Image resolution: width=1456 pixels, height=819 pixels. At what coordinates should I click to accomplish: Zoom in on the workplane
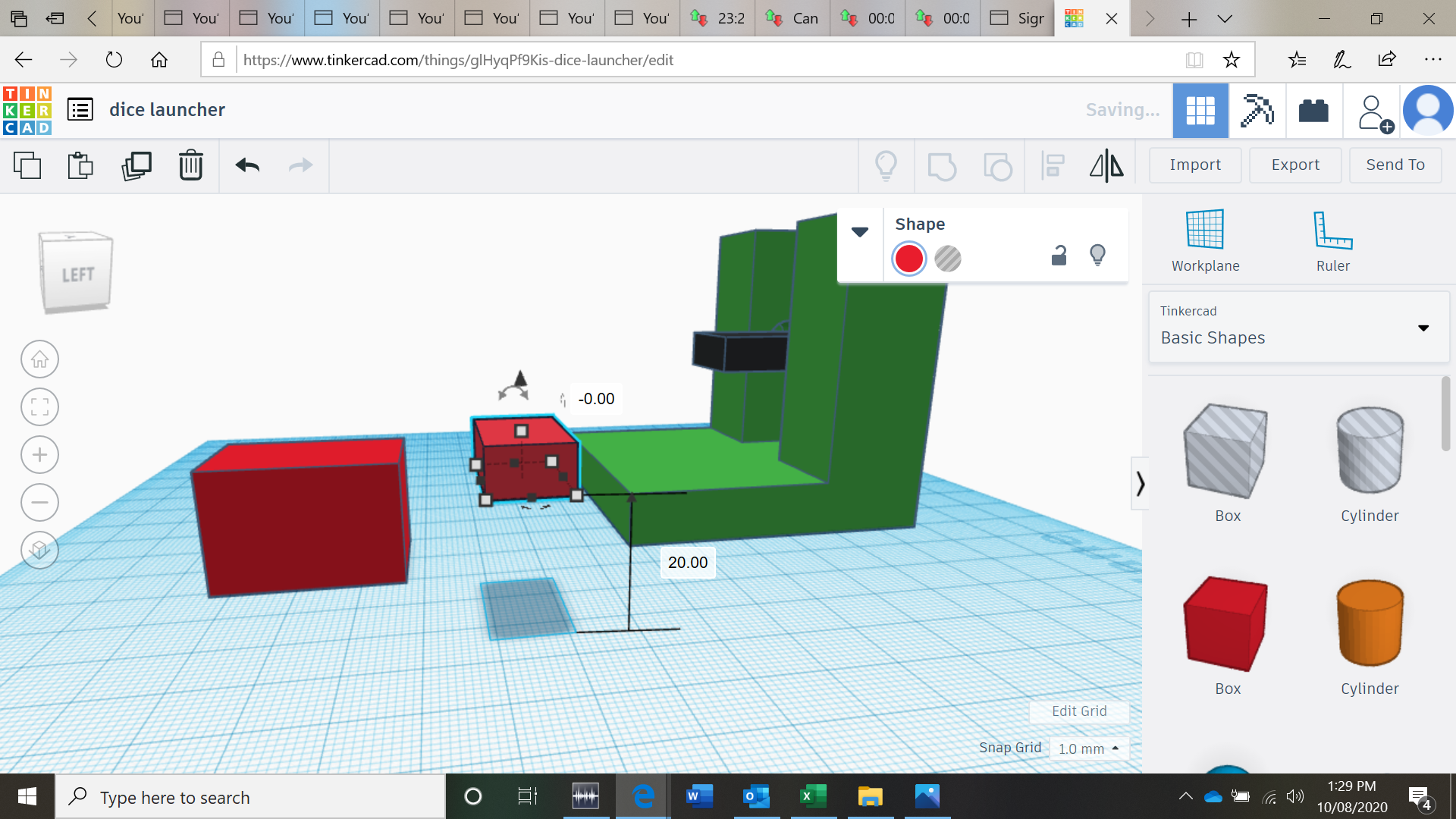(x=39, y=455)
